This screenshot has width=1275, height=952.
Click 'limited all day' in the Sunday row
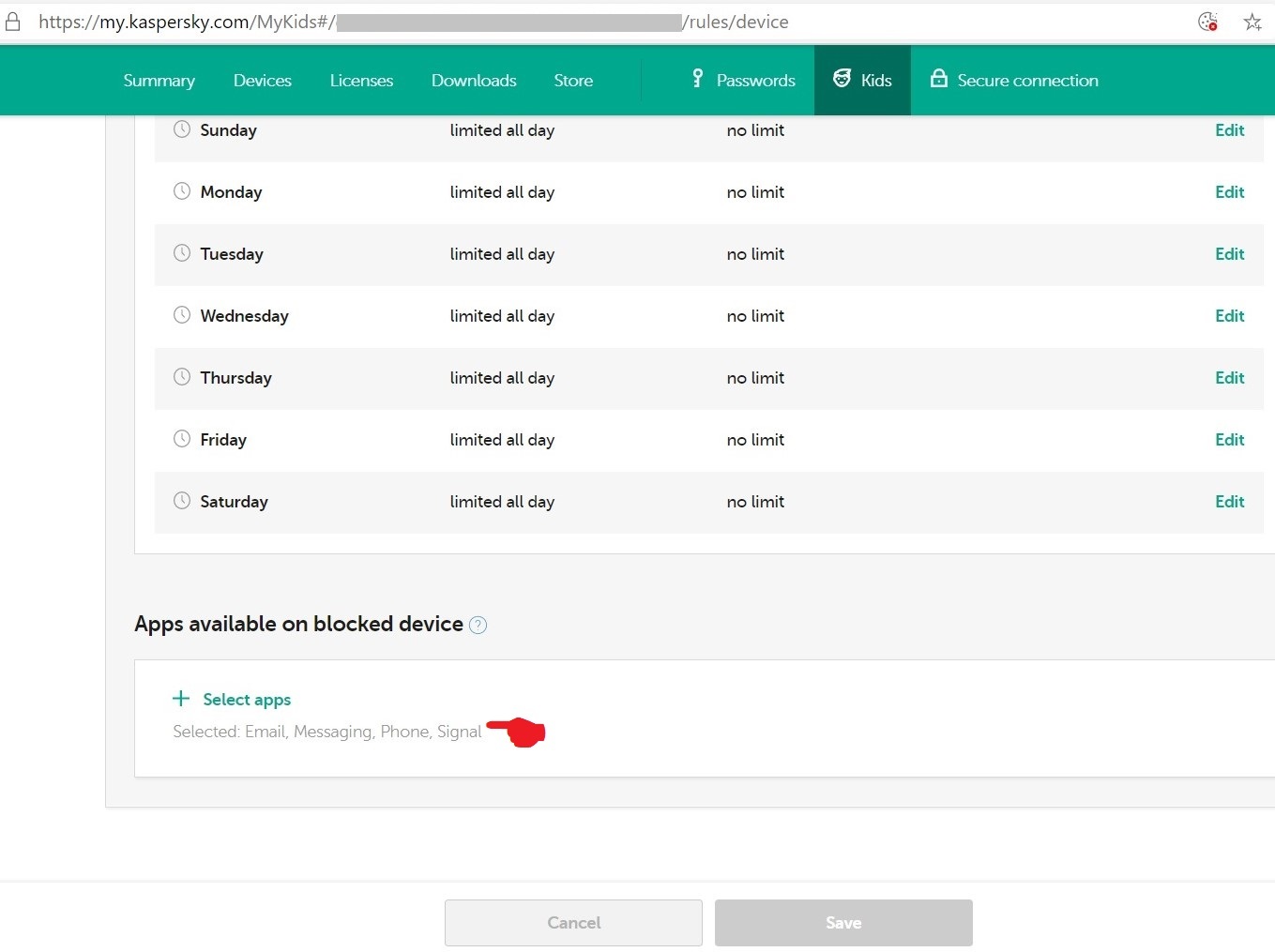click(x=502, y=130)
